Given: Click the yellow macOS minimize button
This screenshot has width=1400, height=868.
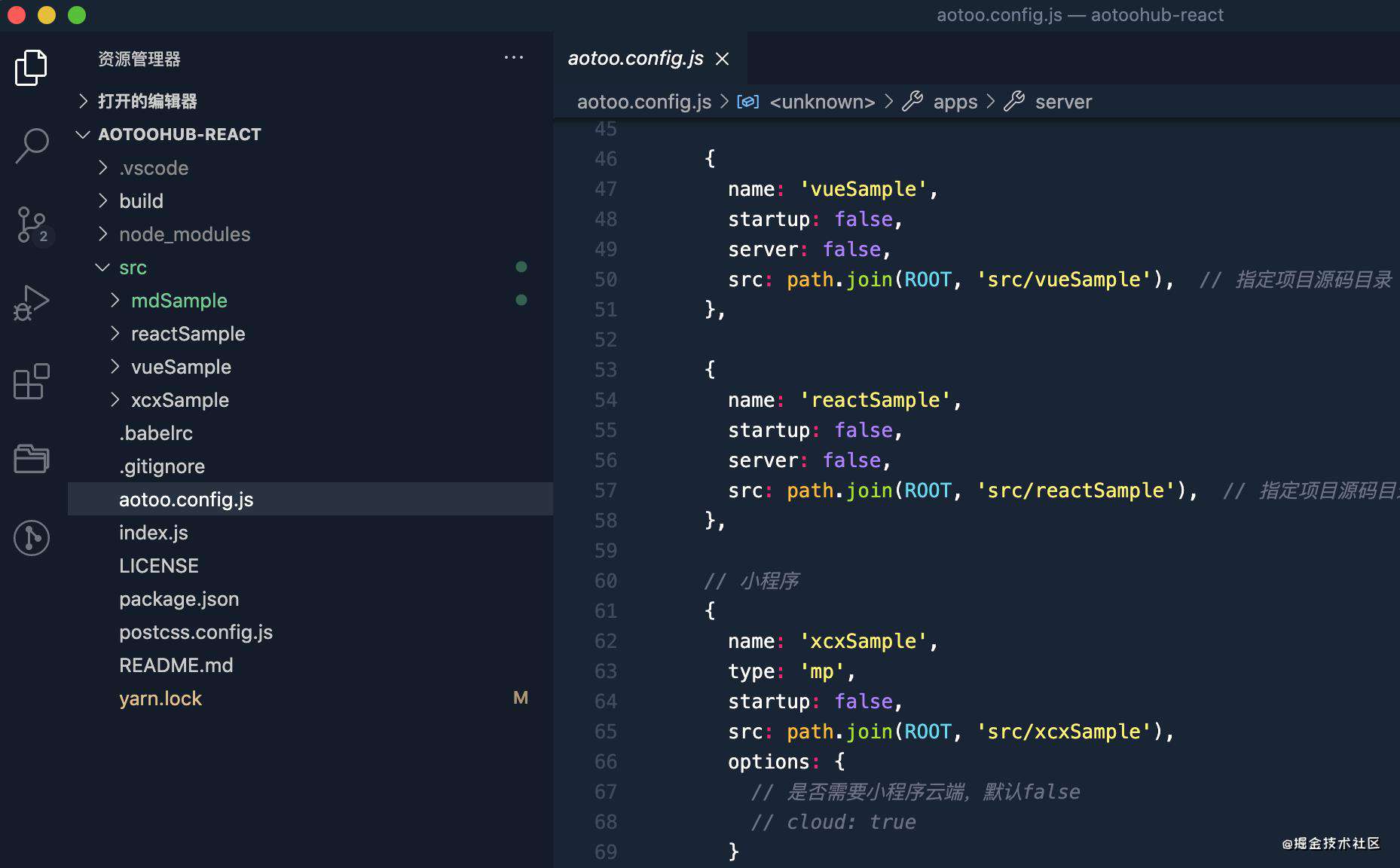Looking at the screenshot, I should point(47,15).
